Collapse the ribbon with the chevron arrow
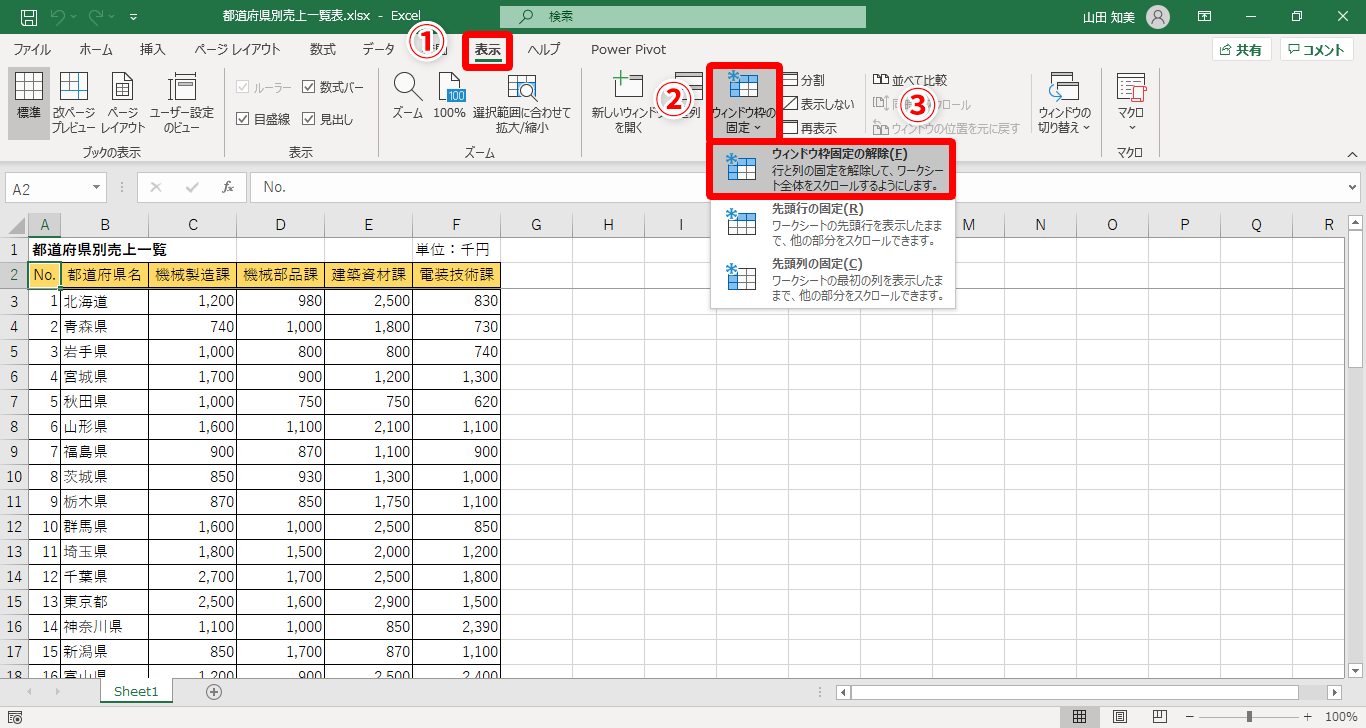The height and width of the screenshot is (728, 1366). (x=1353, y=154)
